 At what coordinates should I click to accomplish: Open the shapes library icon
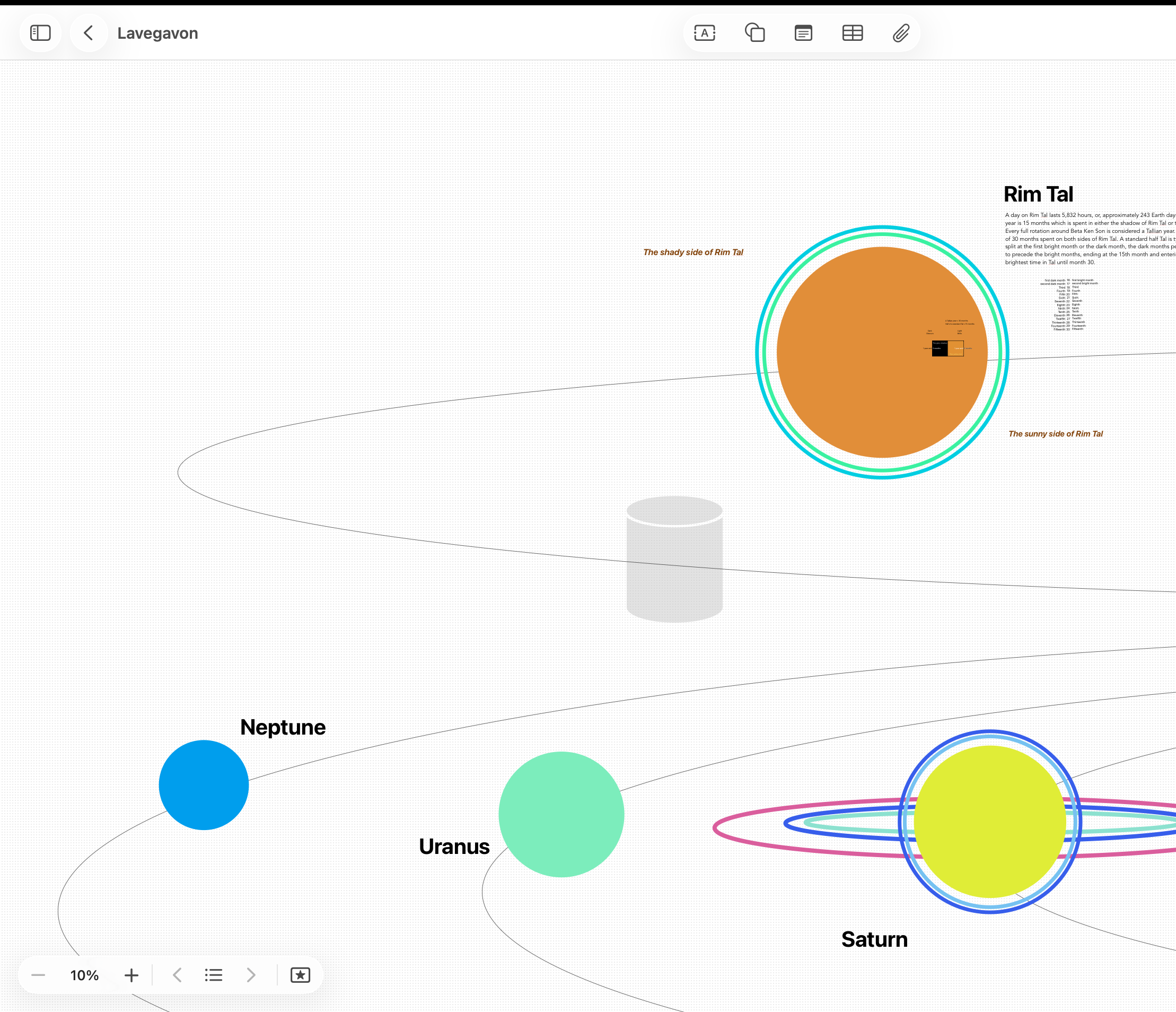tap(754, 33)
